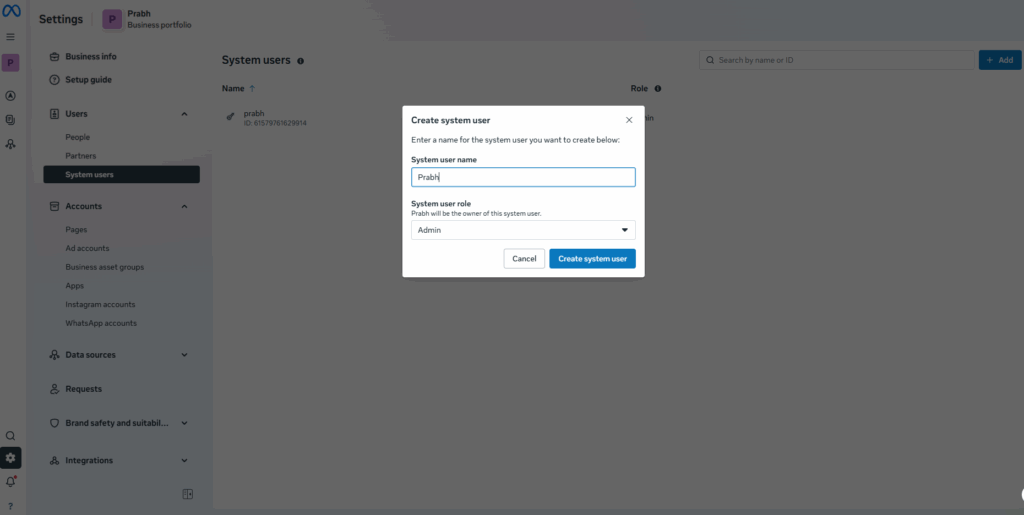Click the help question mark icon
This screenshot has width=1024, height=515.
tap(10, 506)
